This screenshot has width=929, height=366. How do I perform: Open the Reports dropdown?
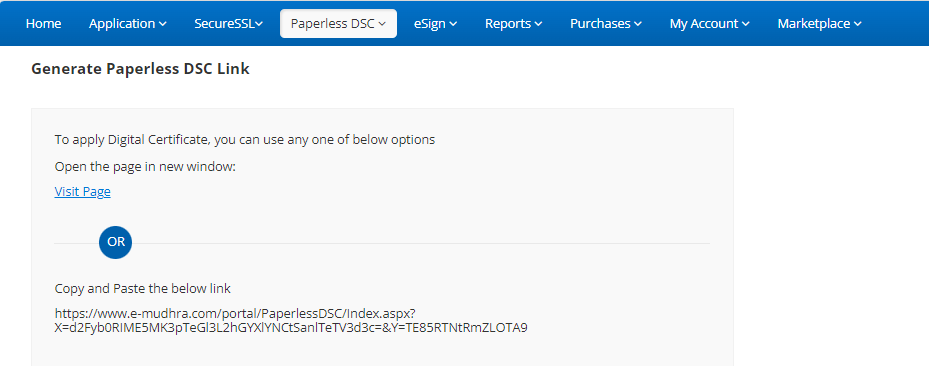click(x=513, y=24)
